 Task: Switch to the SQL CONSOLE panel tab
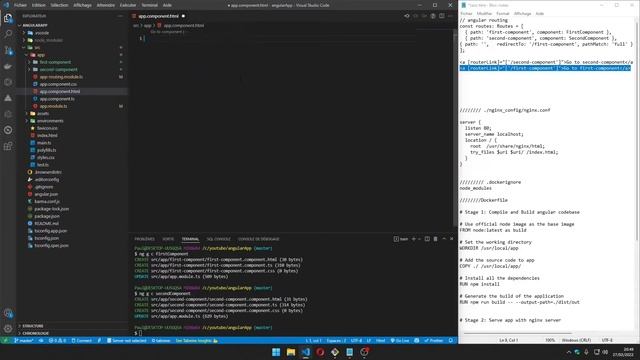(218, 239)
